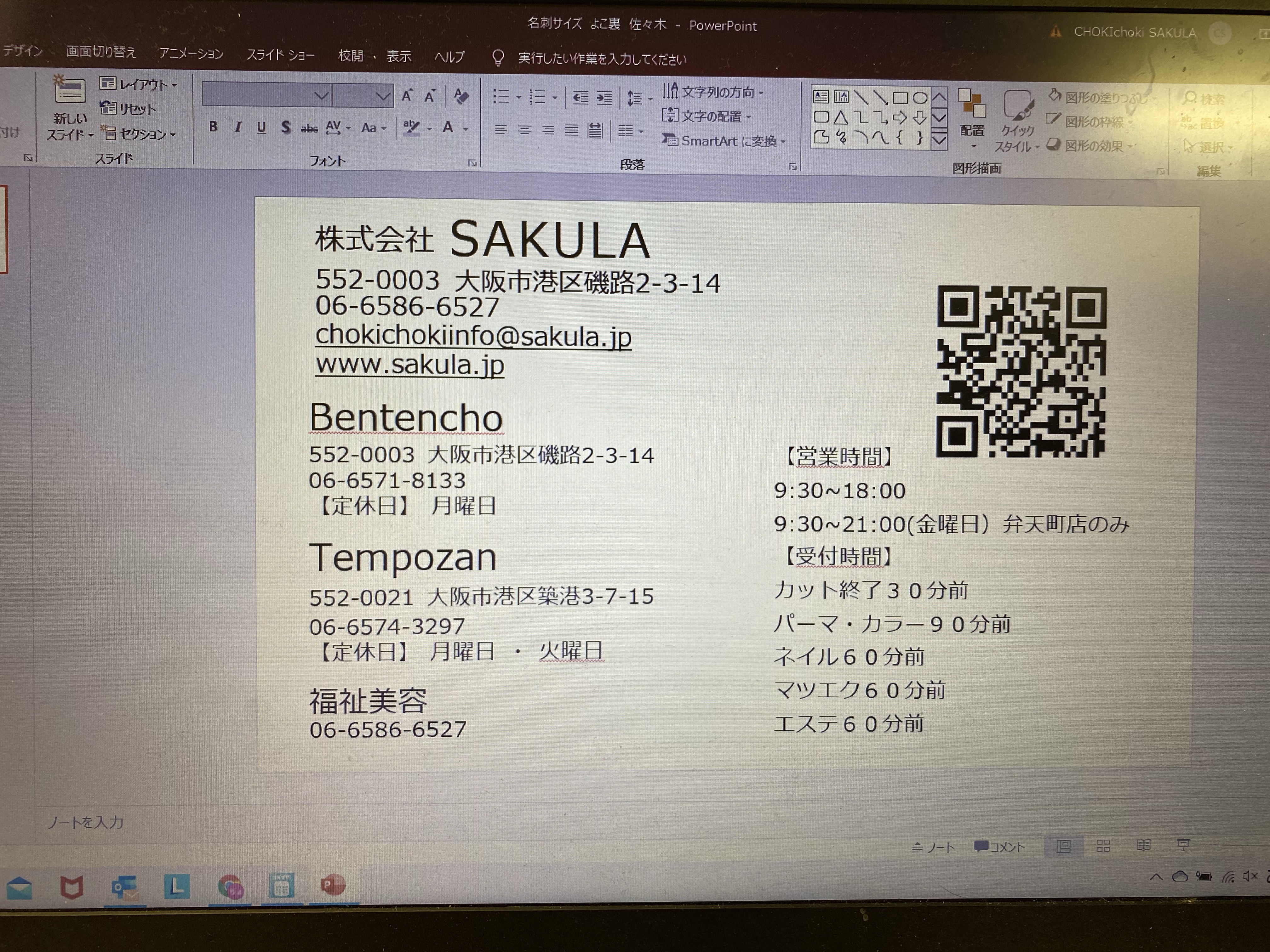The height and width of the screenshot is (952, 1270).
Task: Click the increase font size icon
Action: point(407,96)
